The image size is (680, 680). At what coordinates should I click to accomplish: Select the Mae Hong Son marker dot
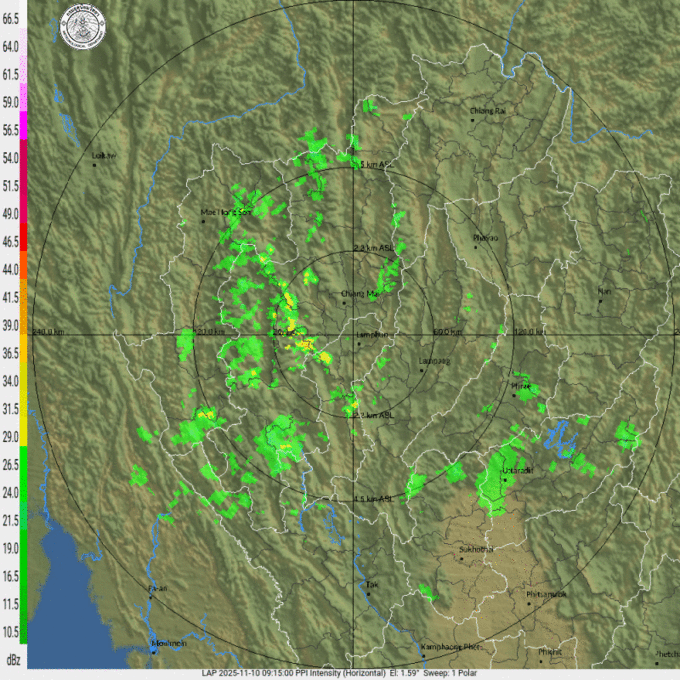coord(203,221)
